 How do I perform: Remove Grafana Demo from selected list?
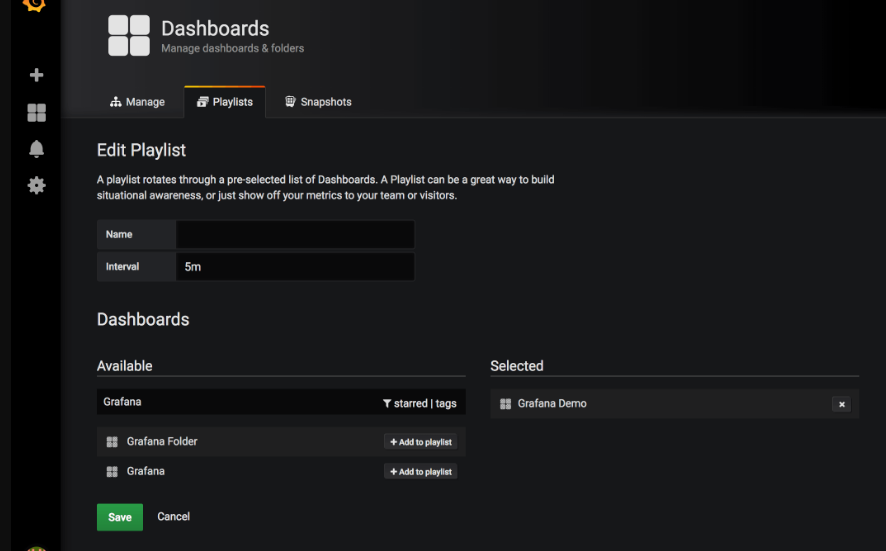pyautogui.click(x=841, y=404)
